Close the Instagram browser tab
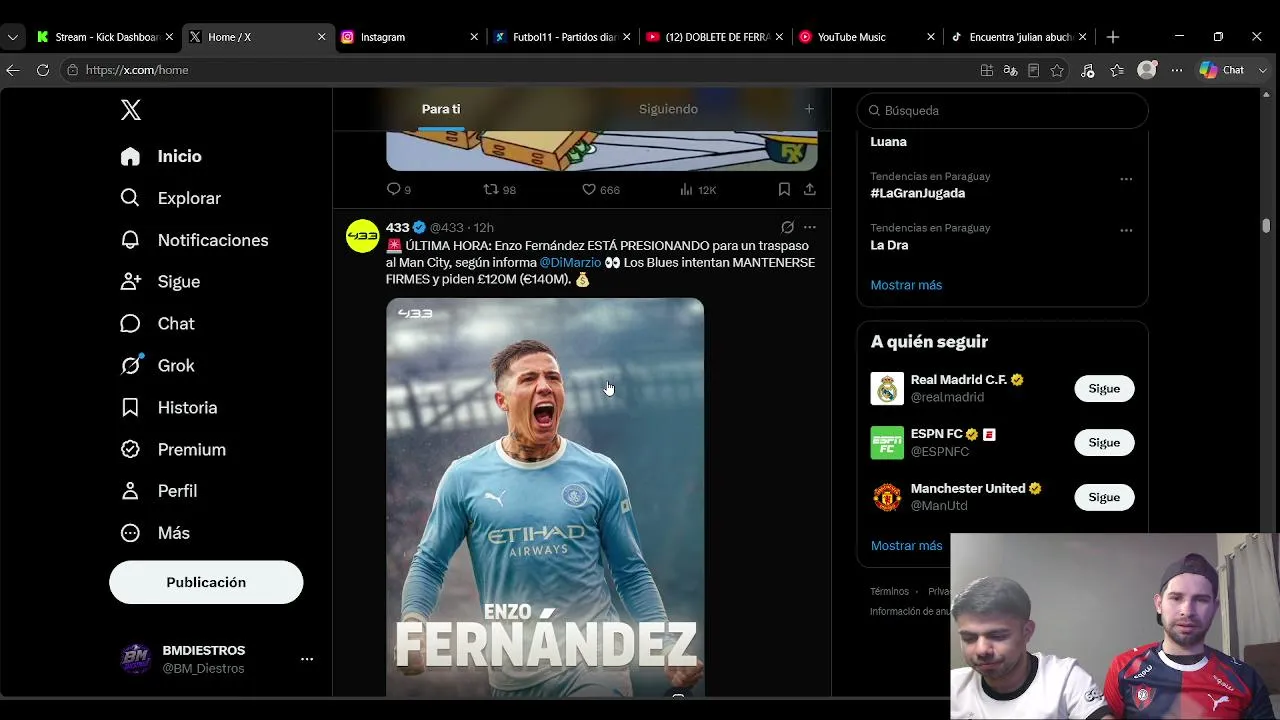 coord(474,37)
